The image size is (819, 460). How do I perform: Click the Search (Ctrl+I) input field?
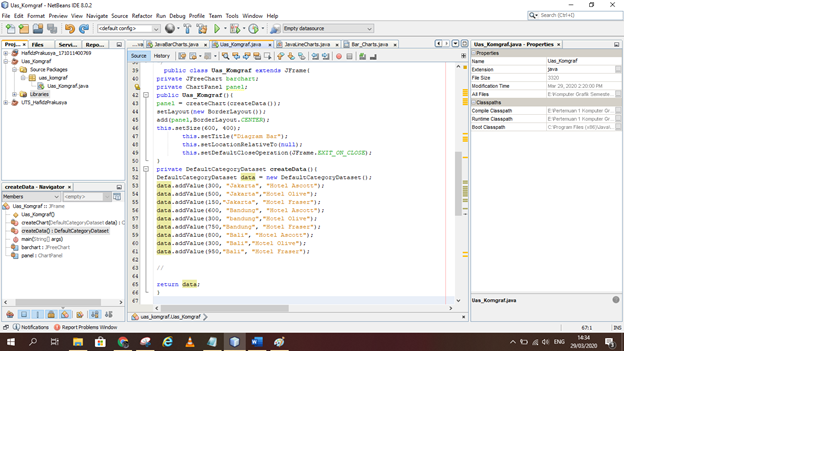(x=580, y=16)
